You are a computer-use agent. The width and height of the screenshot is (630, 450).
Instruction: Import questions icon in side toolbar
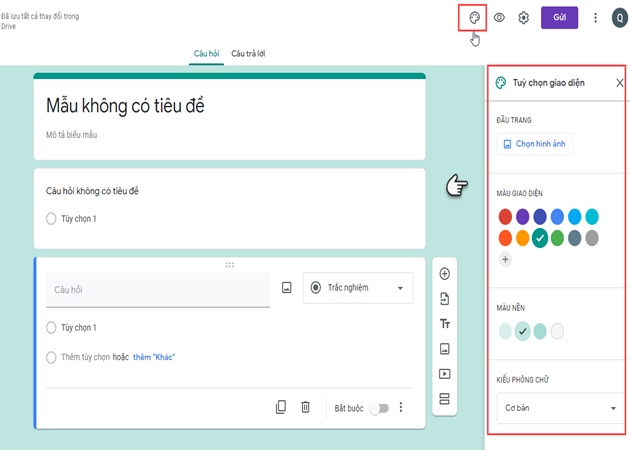point(444,299)
